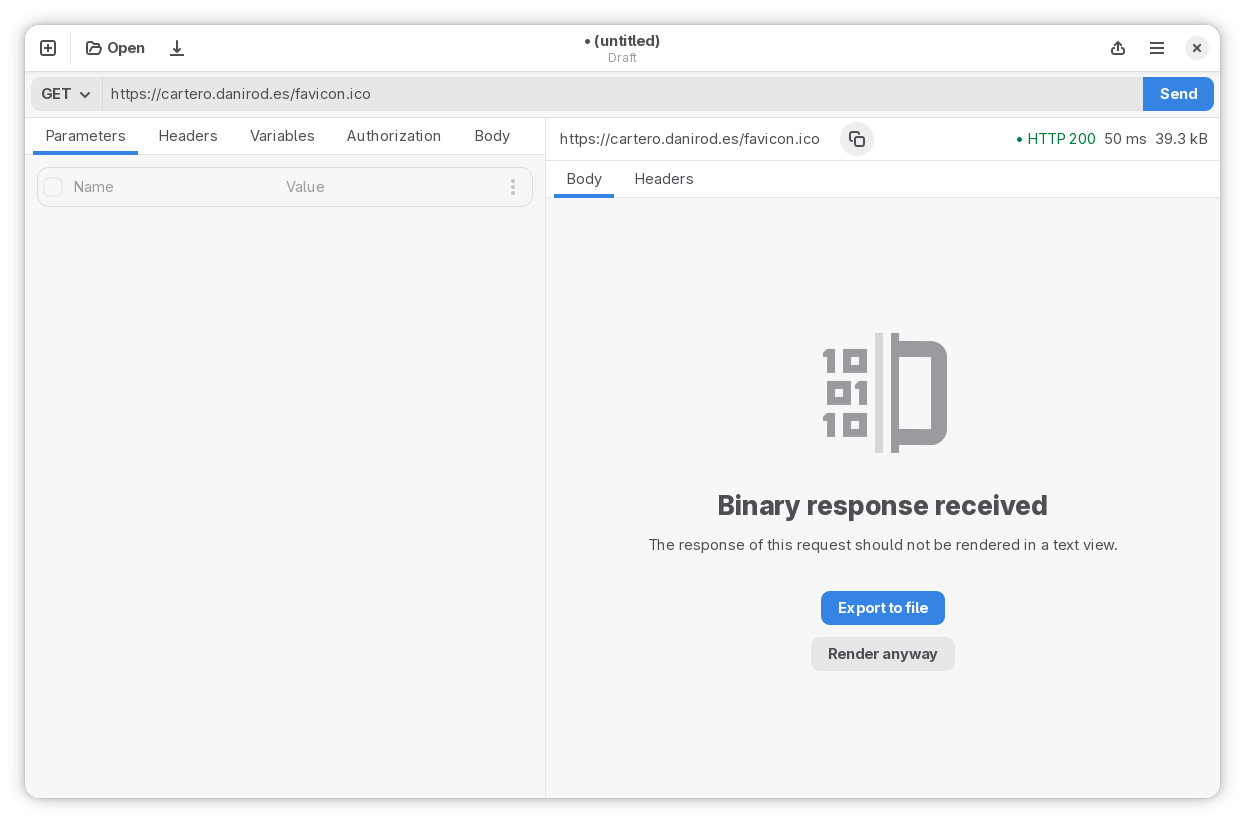Open the request Body tab

491,136
